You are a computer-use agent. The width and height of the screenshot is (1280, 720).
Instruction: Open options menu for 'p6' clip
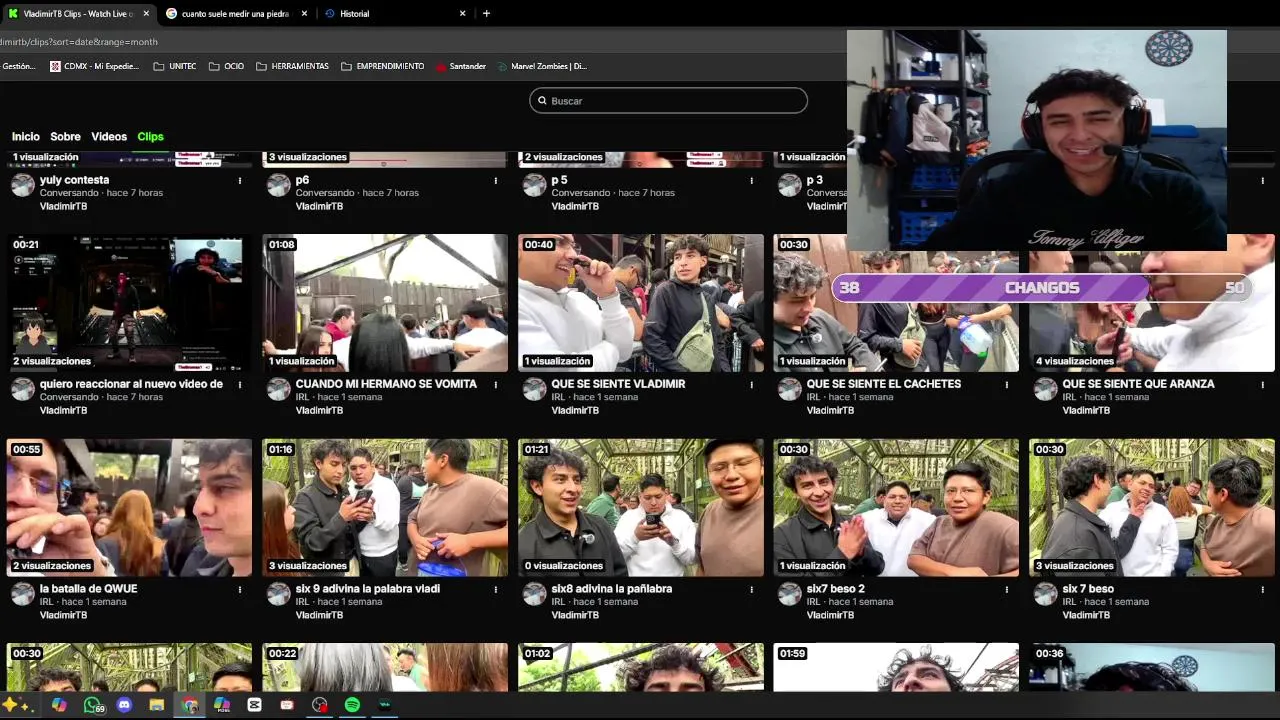(x=496, y=181)
